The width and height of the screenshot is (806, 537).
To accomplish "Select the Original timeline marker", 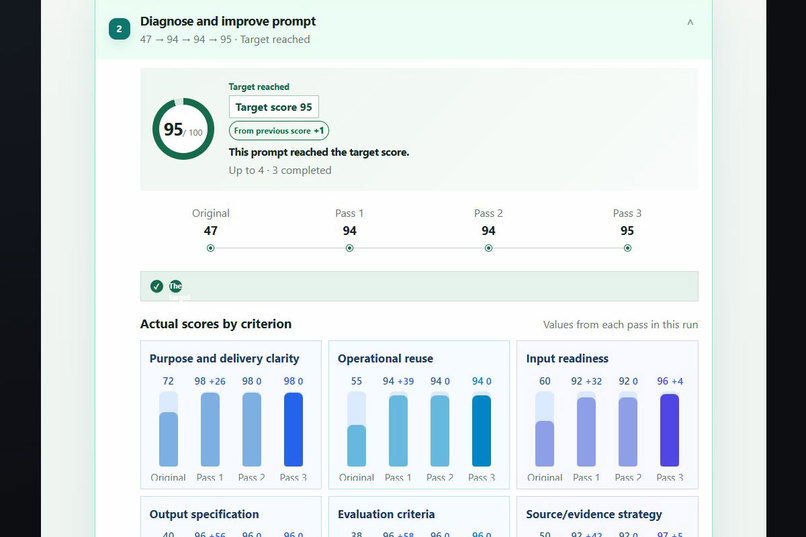I will [x=210, y=248].
